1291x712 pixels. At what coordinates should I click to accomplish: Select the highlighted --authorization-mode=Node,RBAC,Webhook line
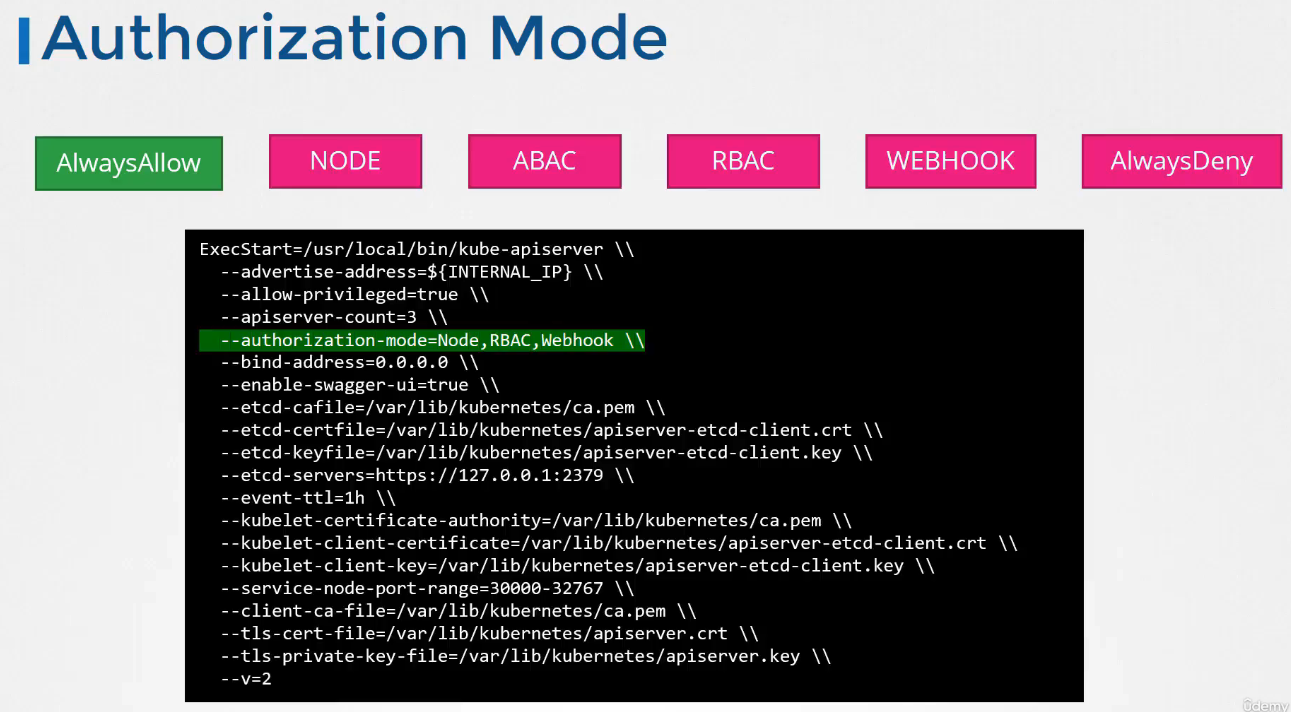[x=422, y=340]
